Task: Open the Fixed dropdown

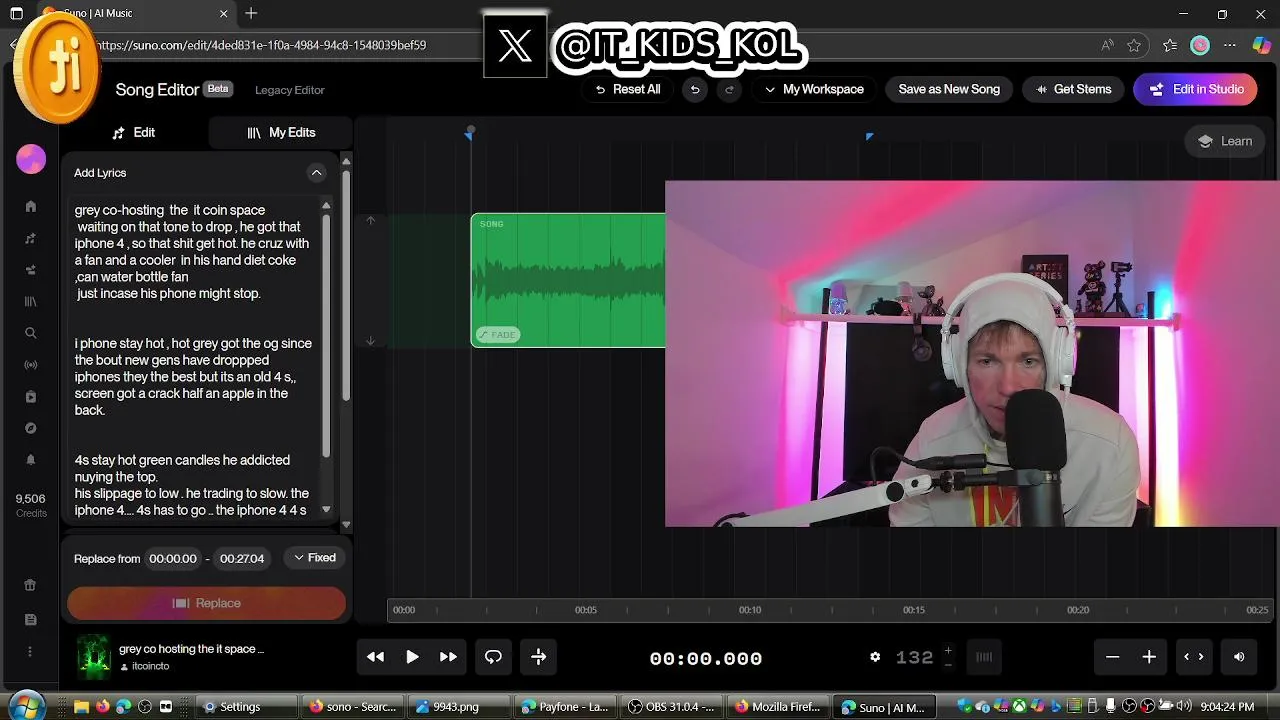Action: coord(315,558)
